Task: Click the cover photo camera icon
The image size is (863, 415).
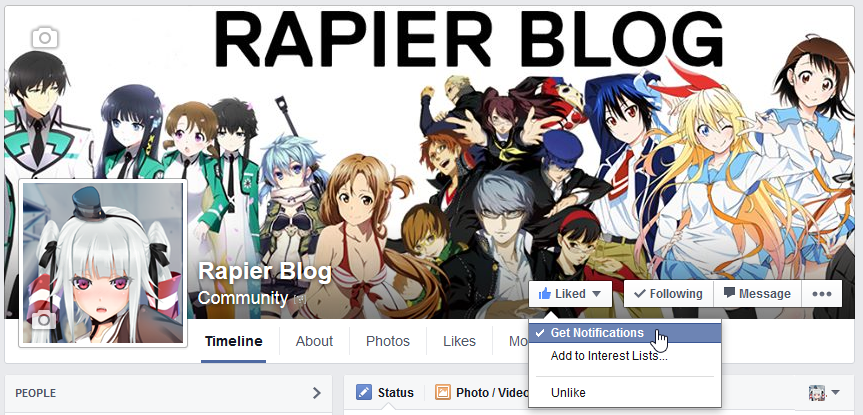Action: tap(45, 38)
